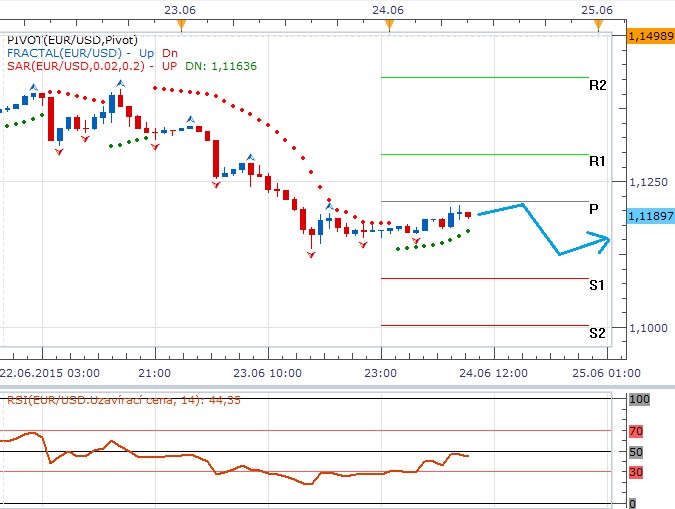
Task: Click the R1 resistance level label
Action: pyautogui.click(x=598, y=161)
